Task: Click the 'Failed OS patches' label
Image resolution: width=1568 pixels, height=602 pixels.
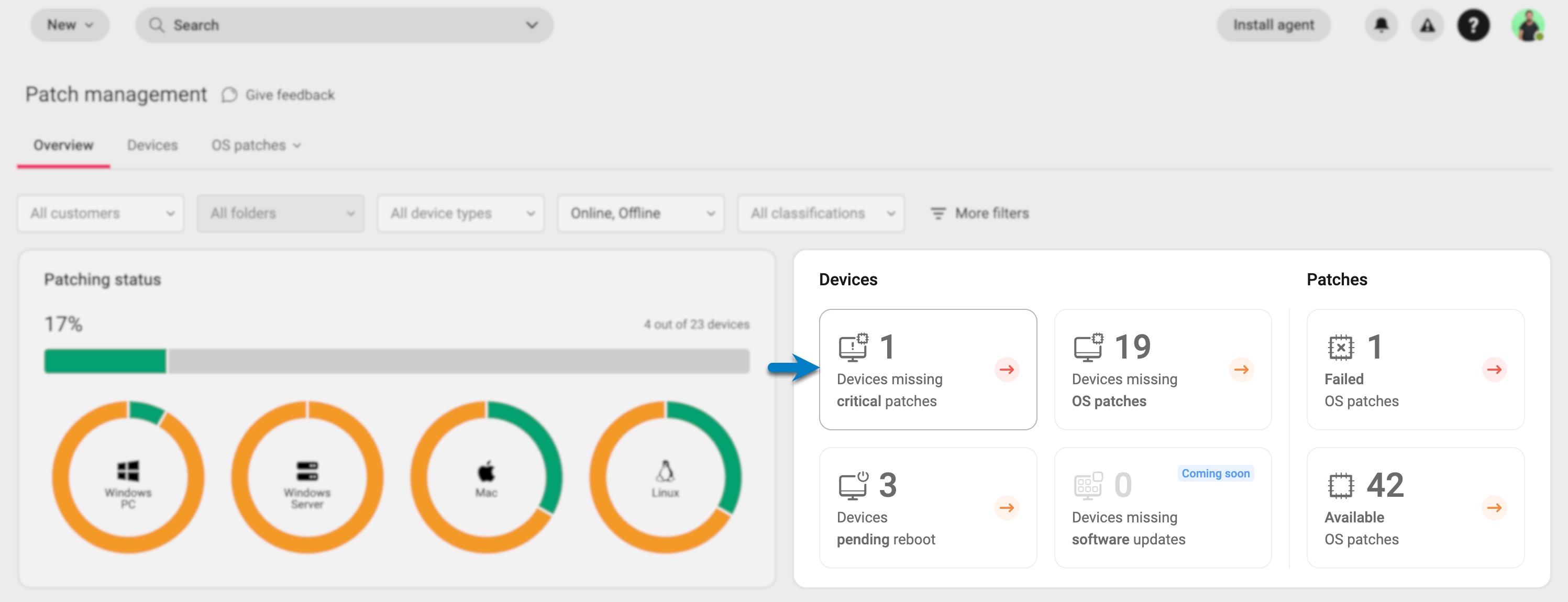Action: (1361, 390)
